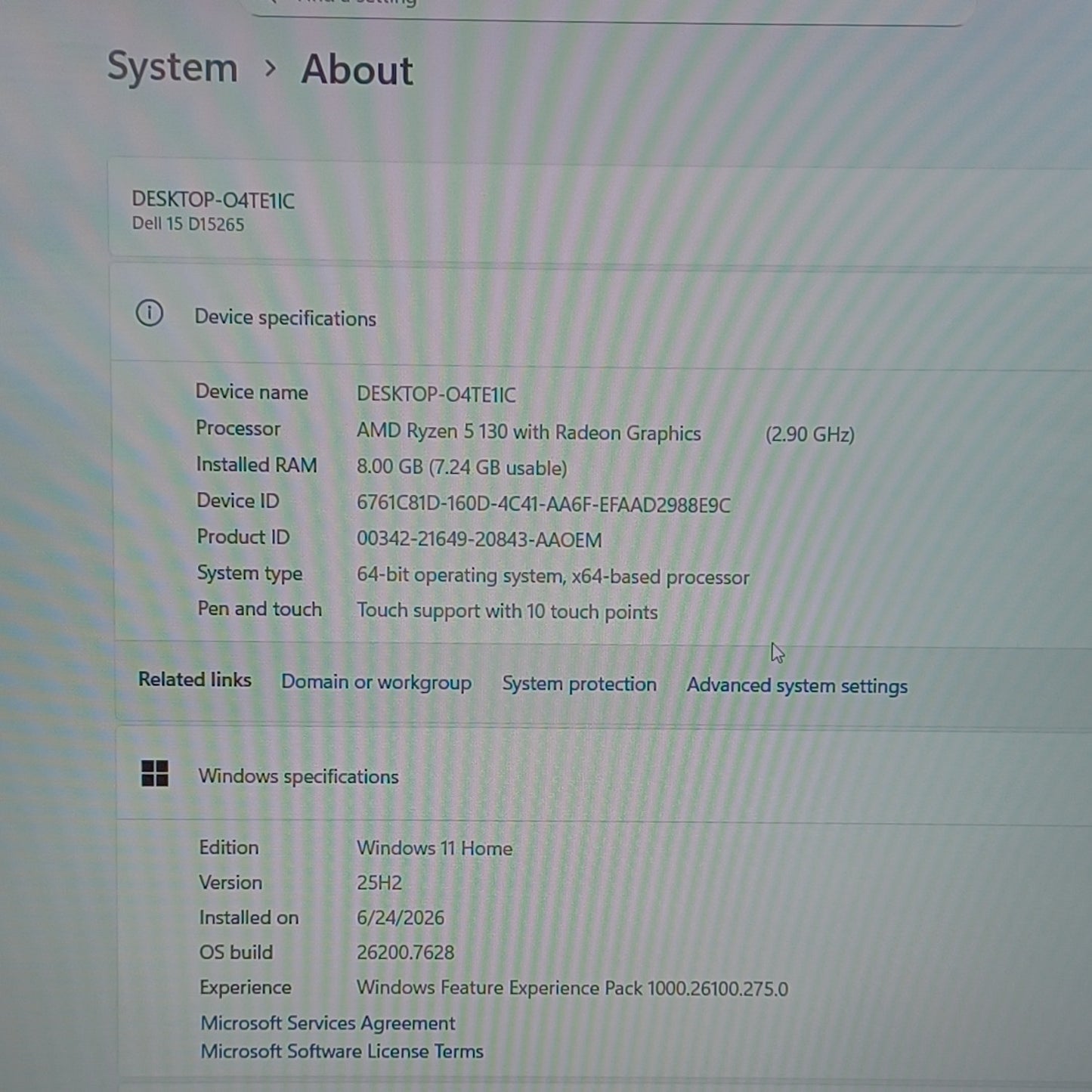Click the Pen and touch label
This screenshot has width=1092, height=1092.
259,609
